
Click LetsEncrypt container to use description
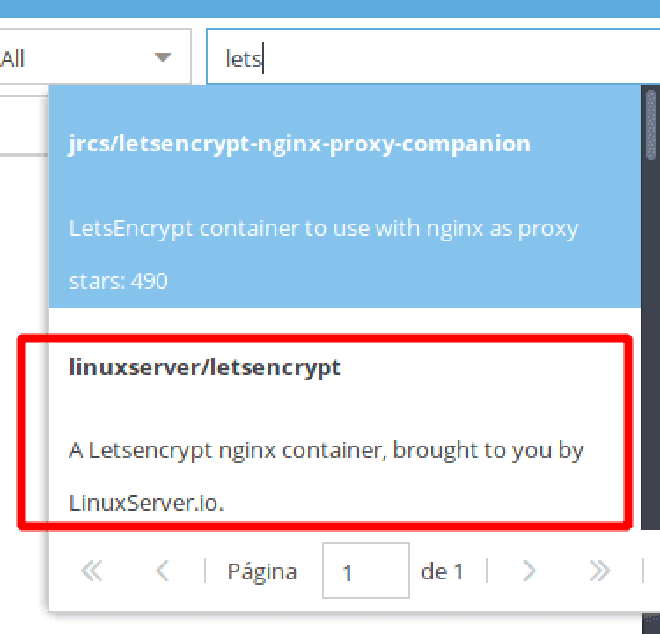pos(324,229)
